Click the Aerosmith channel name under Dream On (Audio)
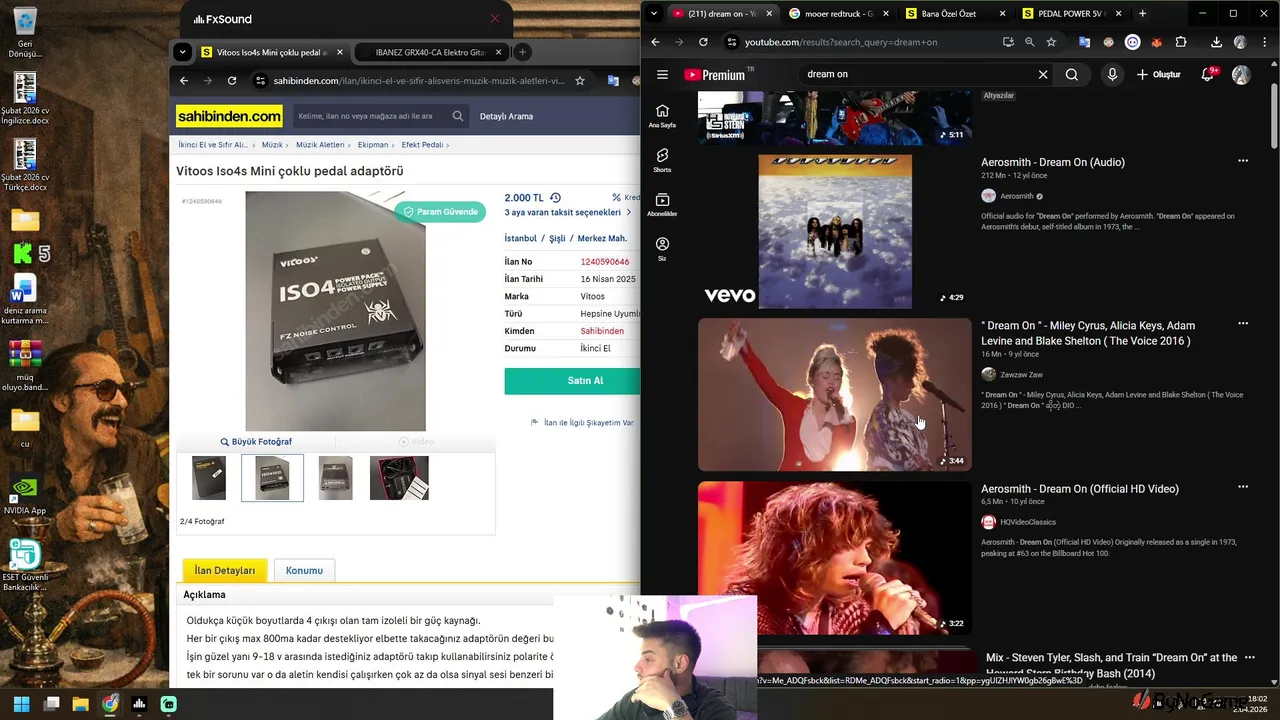 (x=1017, y=196)
